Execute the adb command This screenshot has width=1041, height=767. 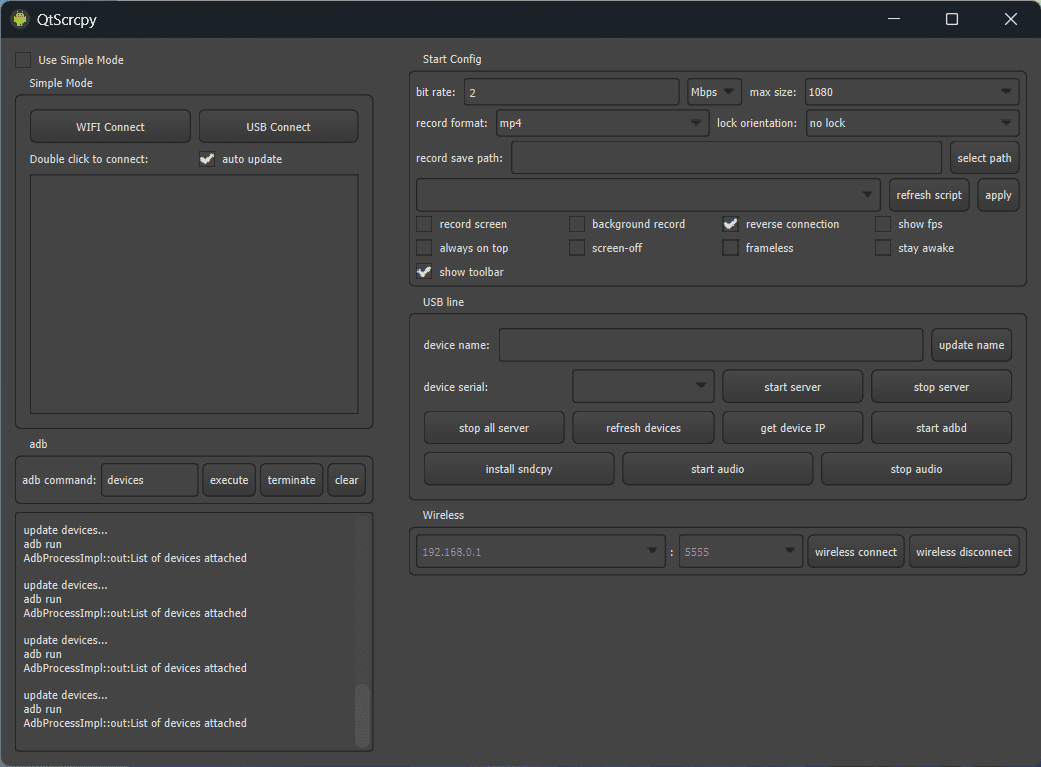(229, 480)
